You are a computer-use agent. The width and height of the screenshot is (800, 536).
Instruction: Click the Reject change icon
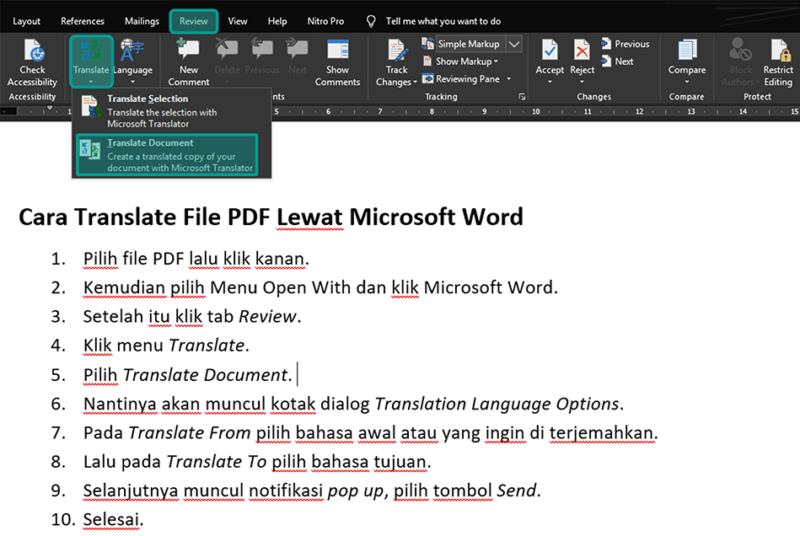pos(582,51)
